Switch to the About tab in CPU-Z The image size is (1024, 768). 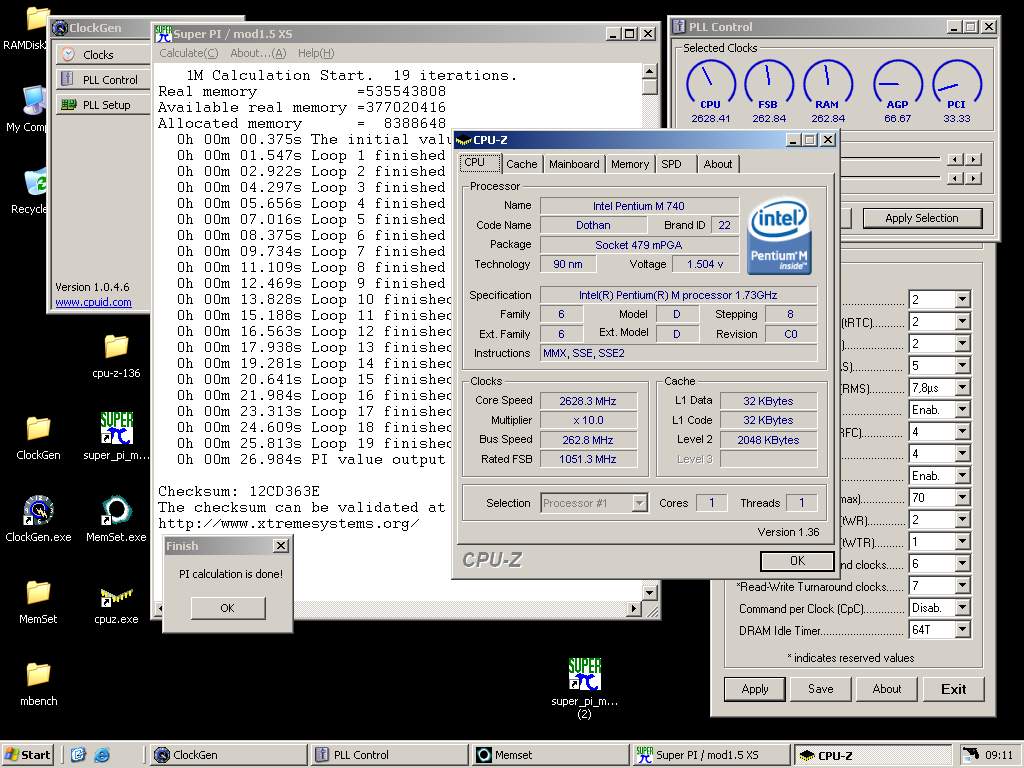[718, 164]
